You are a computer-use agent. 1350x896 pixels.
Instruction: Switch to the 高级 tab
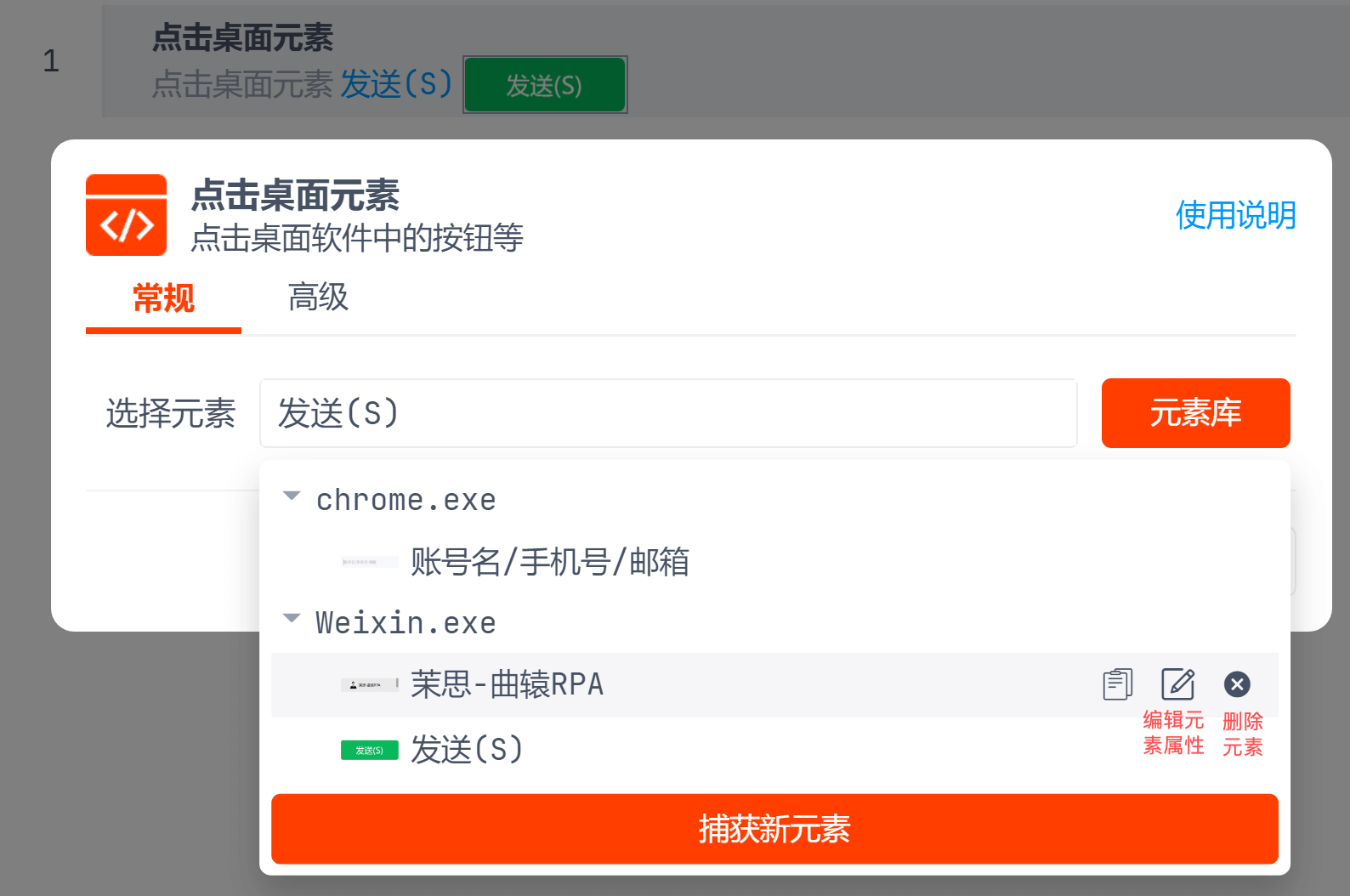318,298
